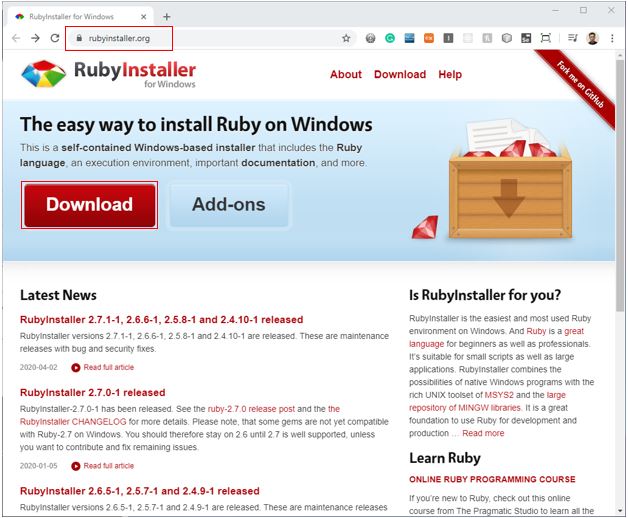Open the Chrome three-dot menu
The width and height of the screenshot is (628, 518).
[x=612, y=38]
